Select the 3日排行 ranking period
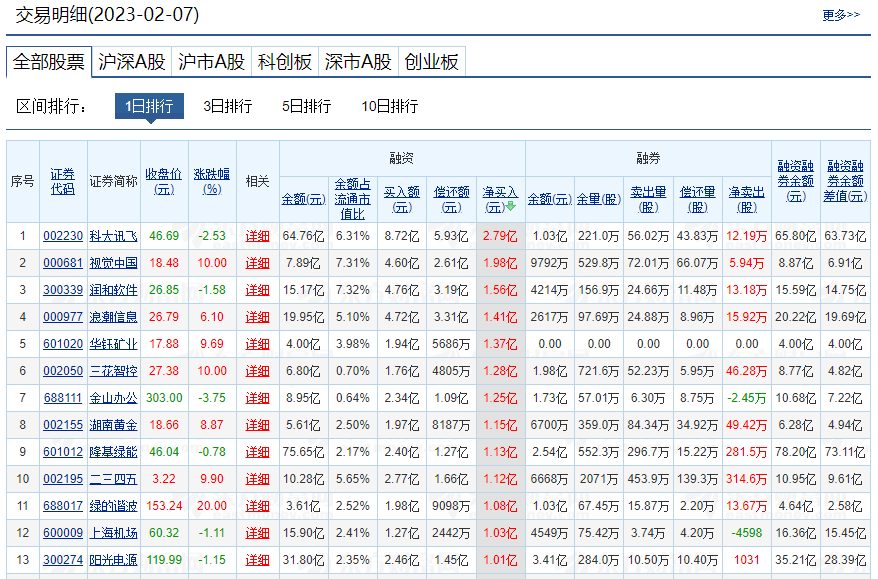 click(x=227, y=106)
